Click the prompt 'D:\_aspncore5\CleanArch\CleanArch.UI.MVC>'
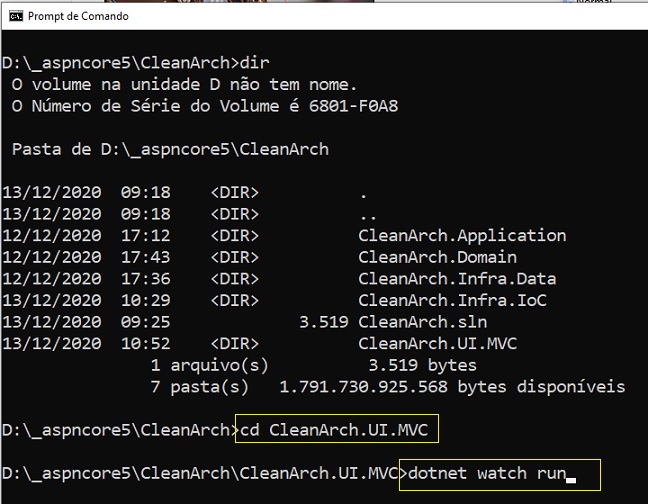This screenshot has height=504, width=648. point(205,473)
